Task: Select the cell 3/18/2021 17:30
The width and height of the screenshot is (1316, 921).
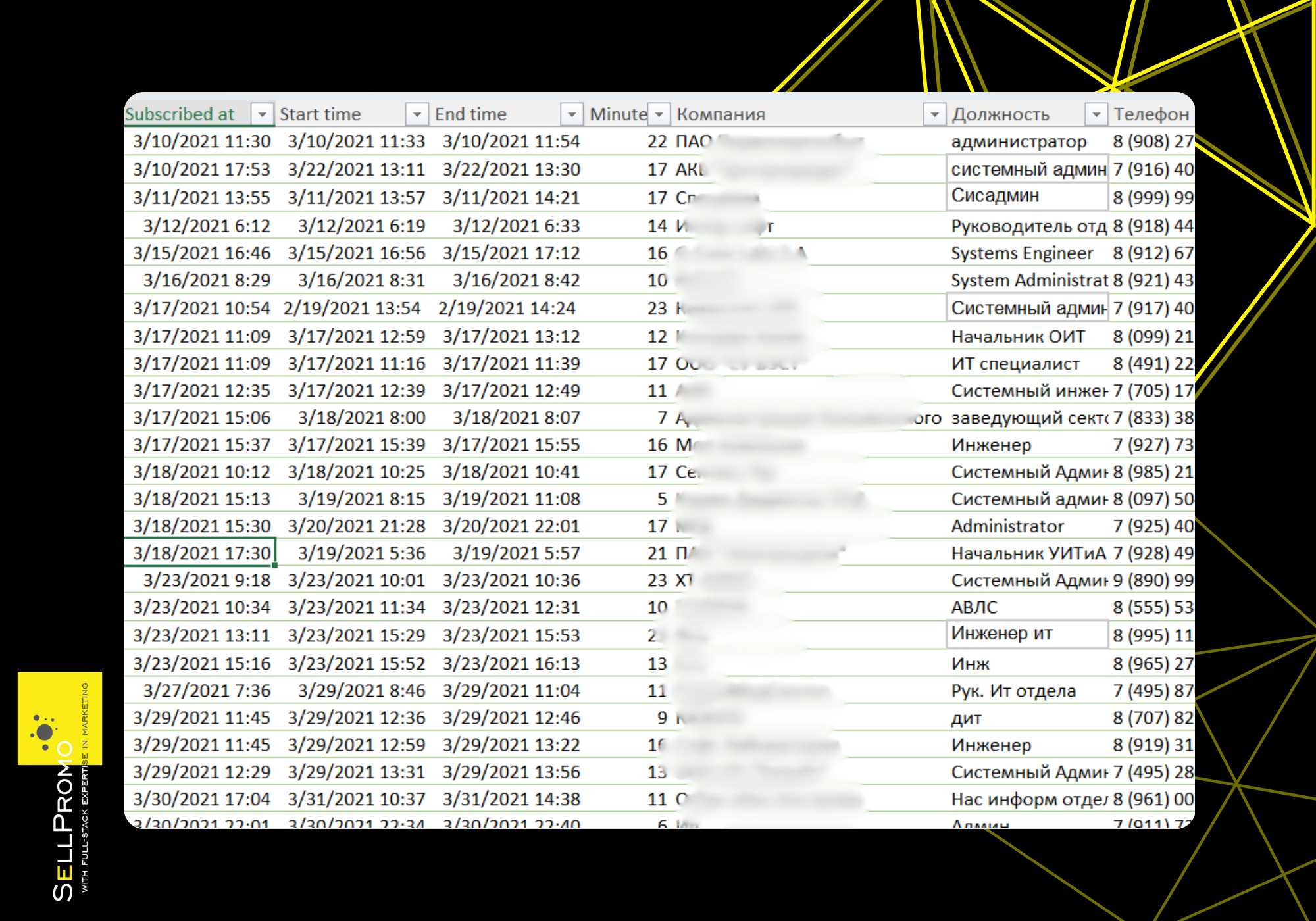Action: [201, 553]
